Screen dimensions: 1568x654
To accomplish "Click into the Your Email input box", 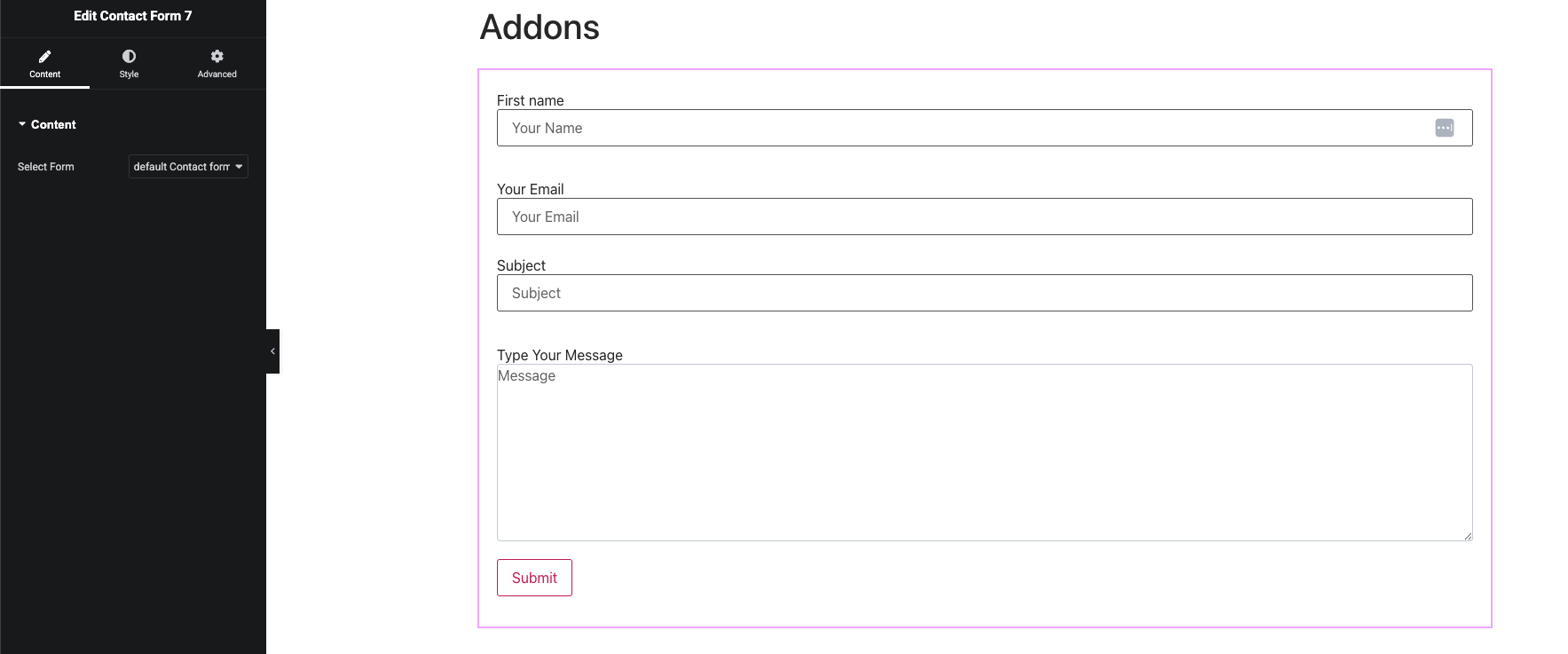I will [984, 217].
